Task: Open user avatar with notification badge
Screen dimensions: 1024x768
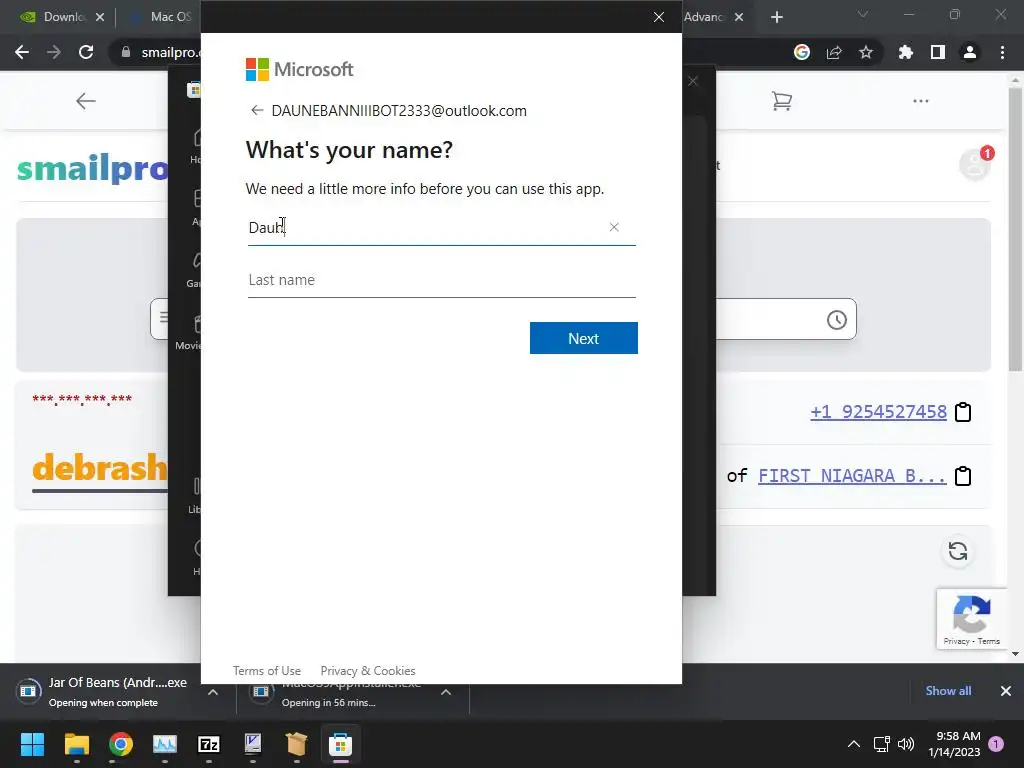Action: (x=975, y=163)
